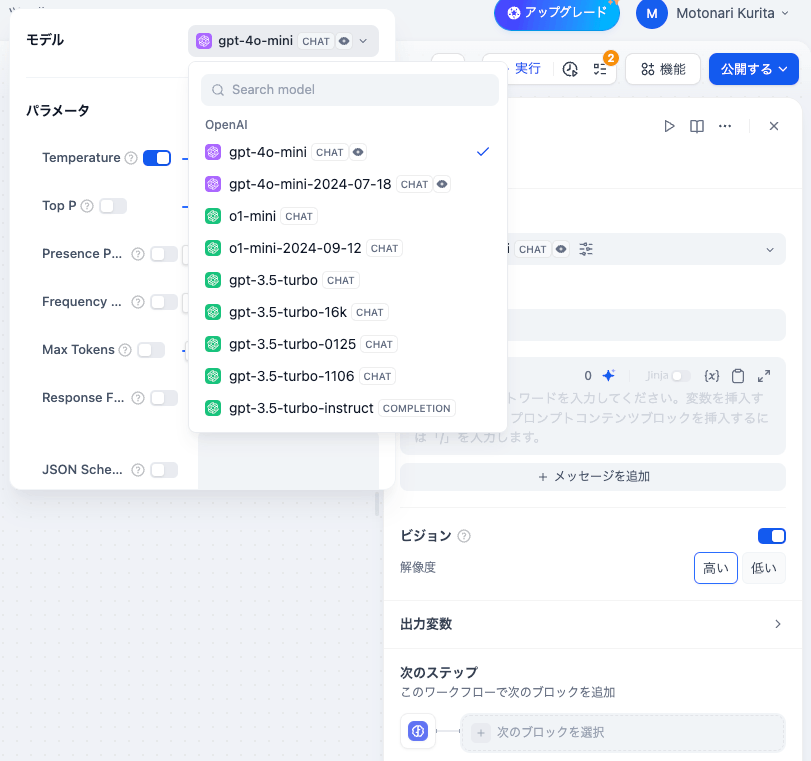Screen dimensions: 811x761
Task: Select gpt-3.5-turbo-1106 model
Action: pos(348,377)
